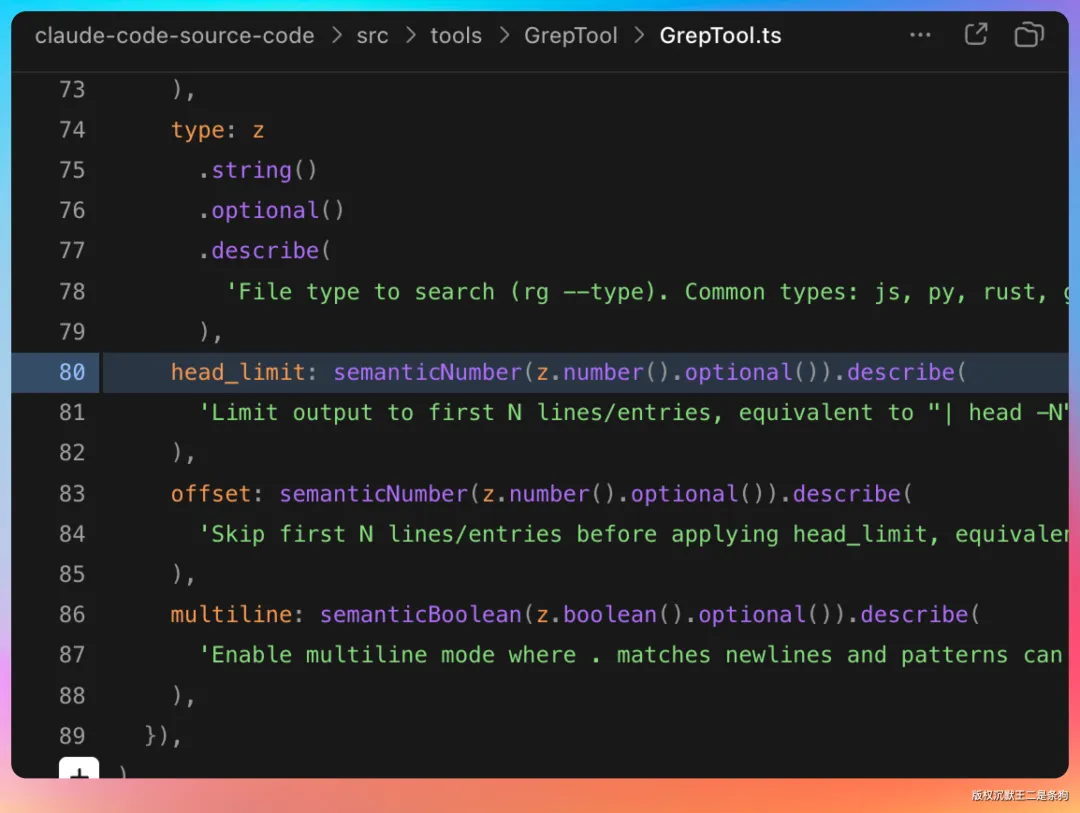Click the 'multiline' property name
This screenshot has width=1080, height=813.
pyautogui.click(x=231, y=614)
